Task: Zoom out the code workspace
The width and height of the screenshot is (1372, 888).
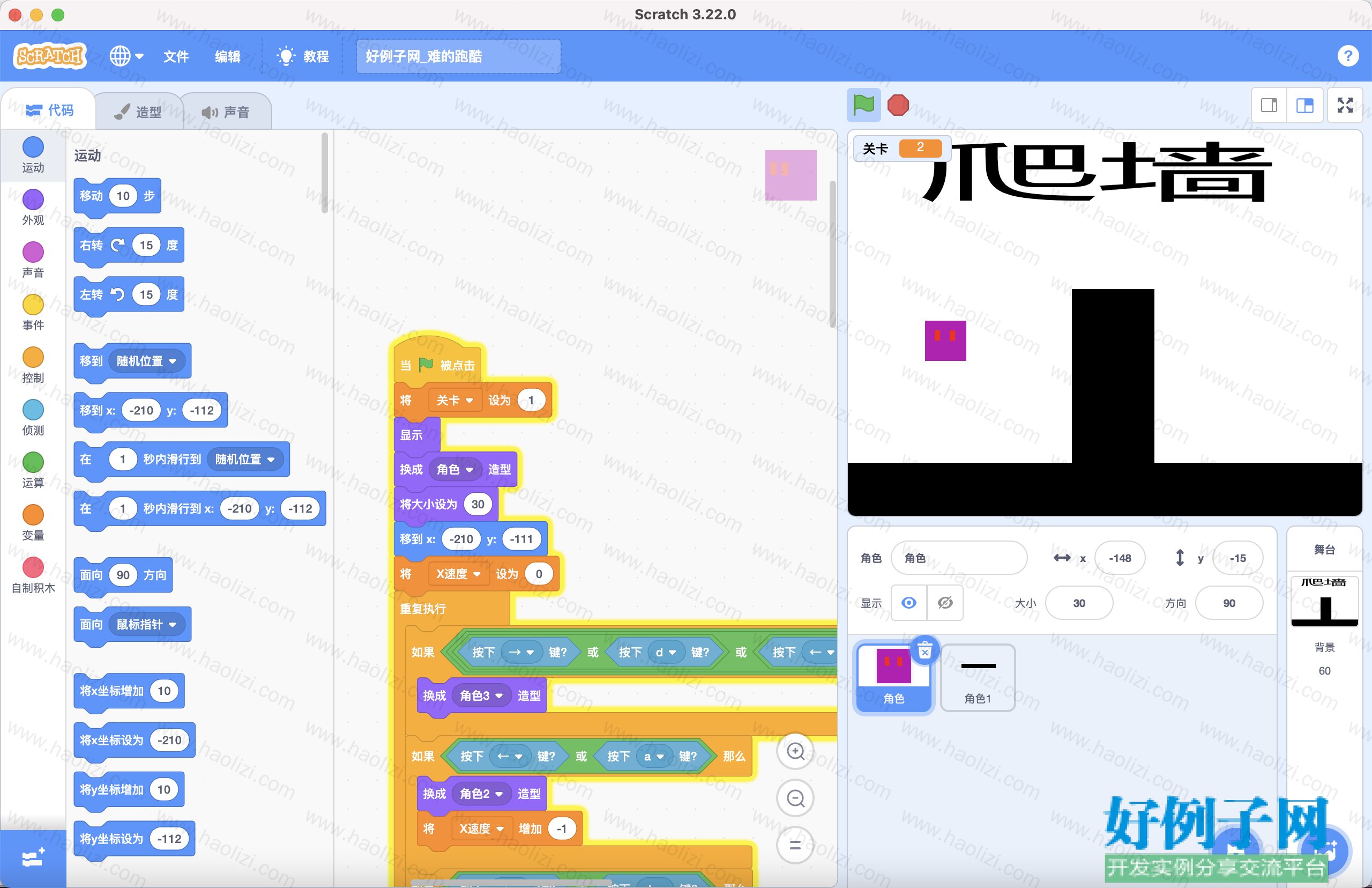Action: click(795, 798)
